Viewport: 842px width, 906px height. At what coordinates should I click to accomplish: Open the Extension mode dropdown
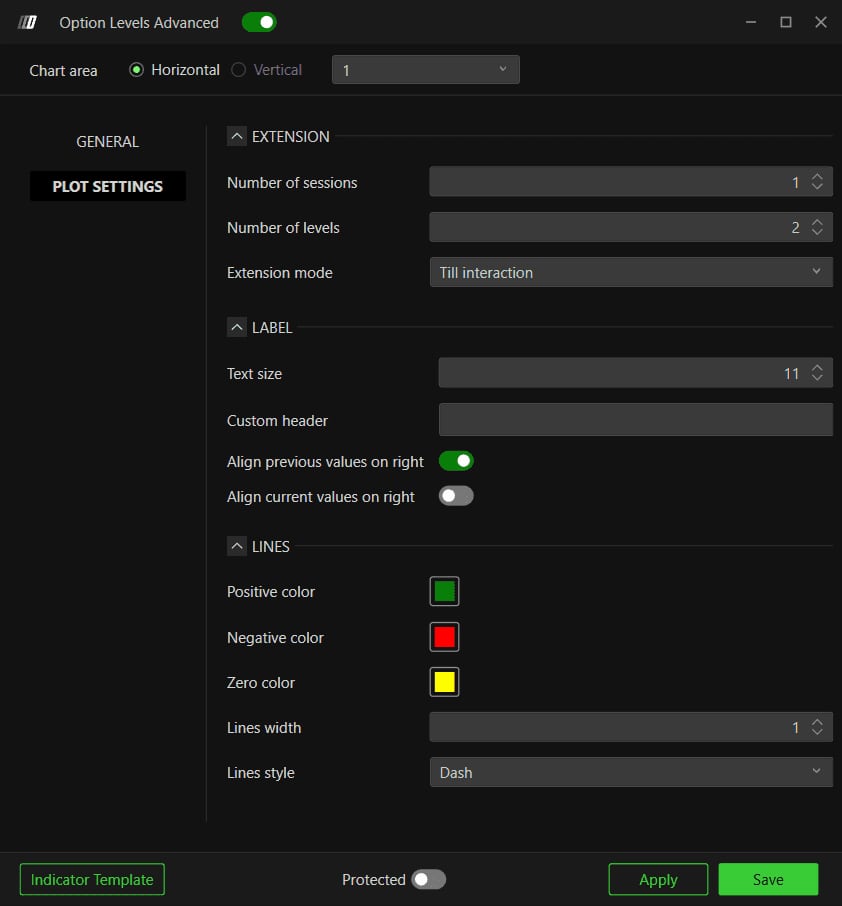pos(631,272)
